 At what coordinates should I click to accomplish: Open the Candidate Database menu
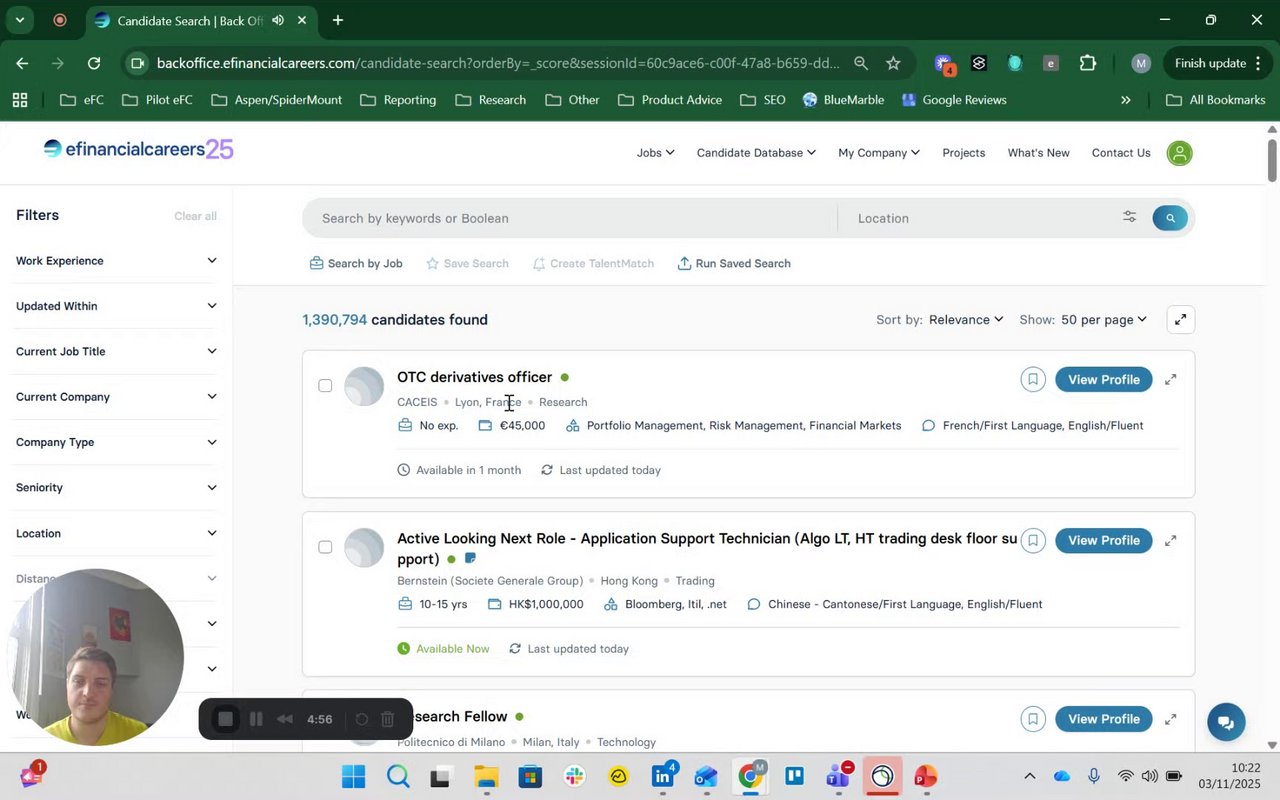coord(756,153)
